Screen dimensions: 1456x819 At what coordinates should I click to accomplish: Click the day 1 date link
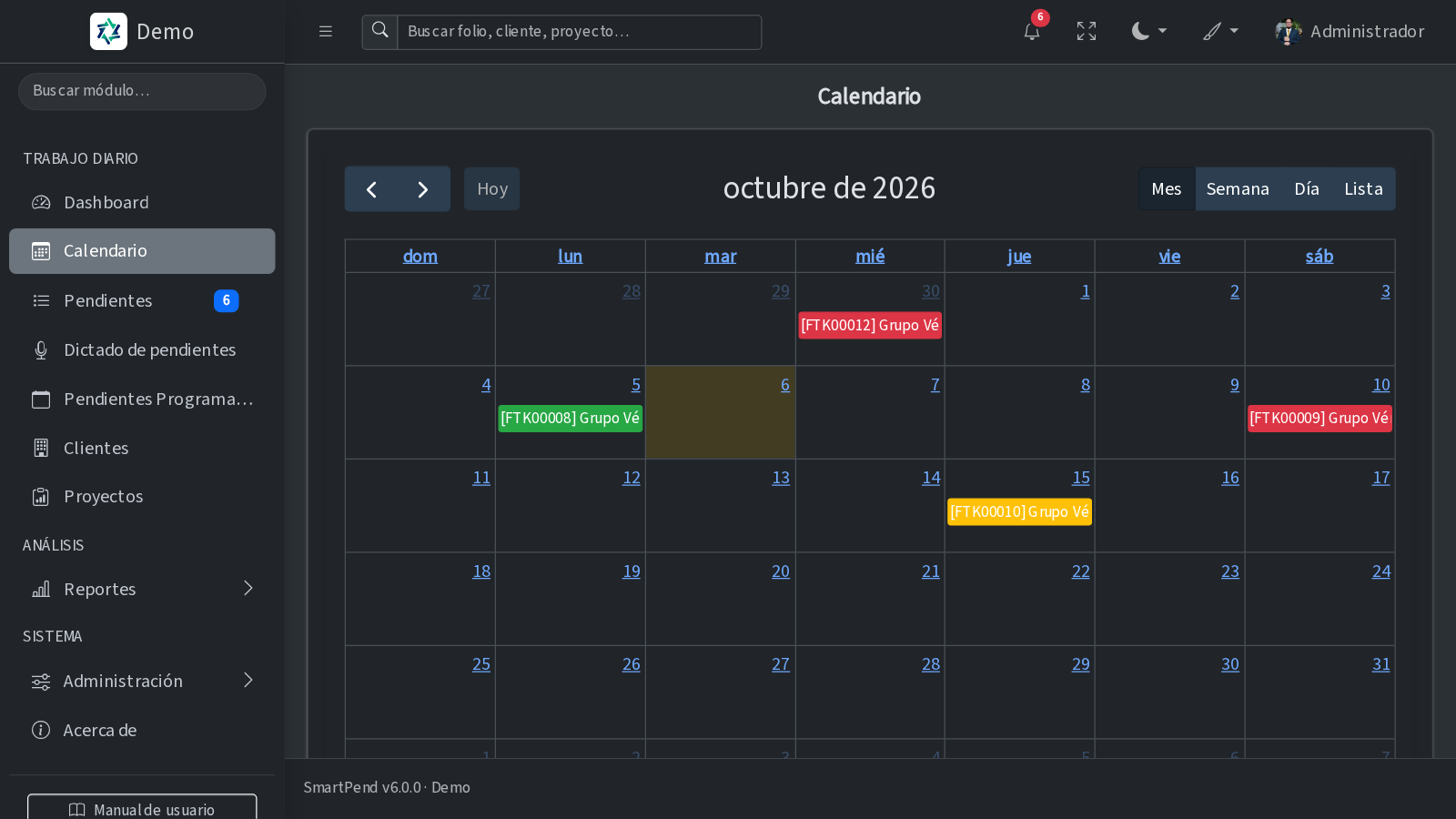1086,291
